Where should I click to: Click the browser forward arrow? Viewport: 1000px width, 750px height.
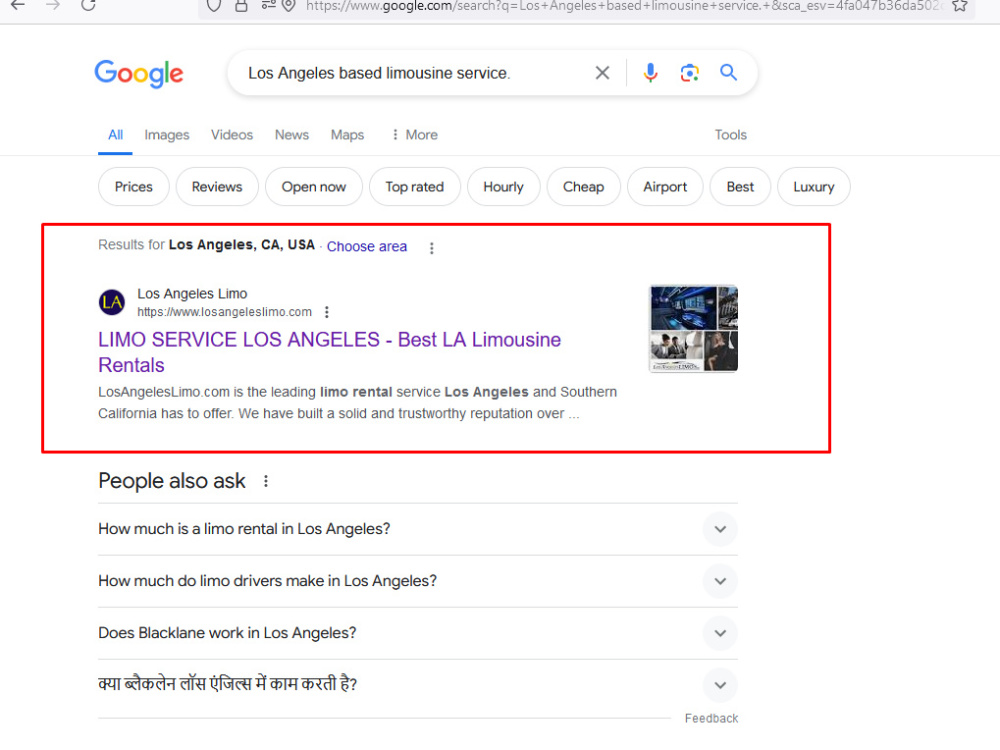click(x=53, y=5)
